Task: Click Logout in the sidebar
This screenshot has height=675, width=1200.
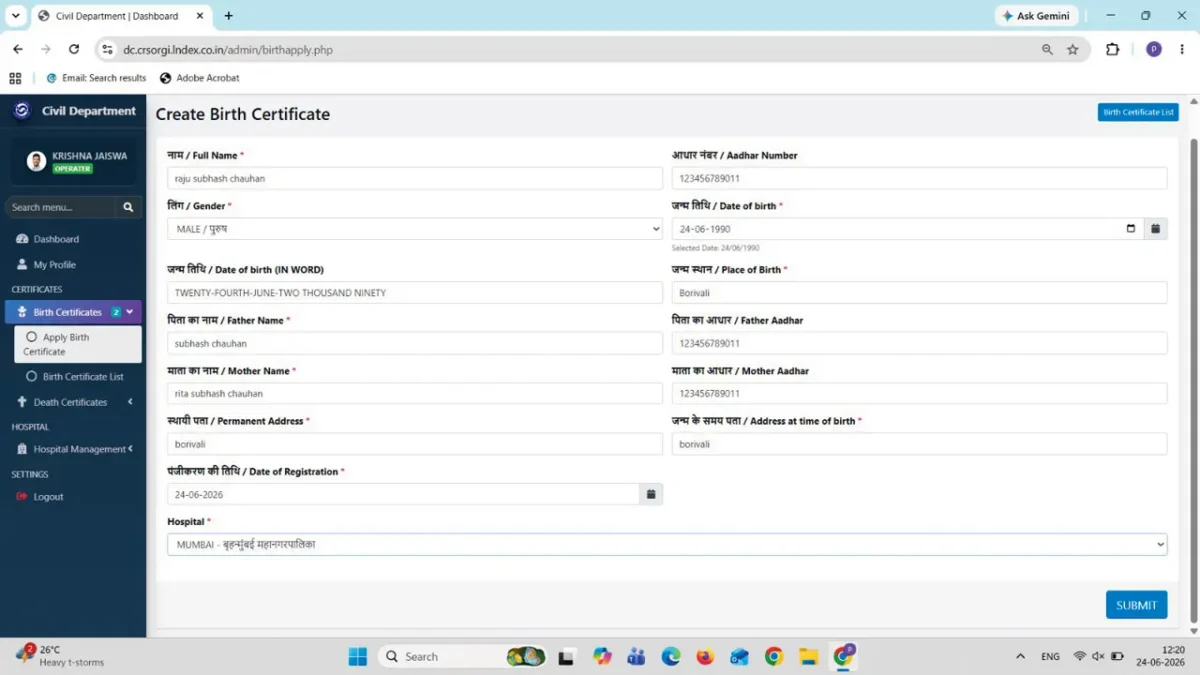Action: 48,497
